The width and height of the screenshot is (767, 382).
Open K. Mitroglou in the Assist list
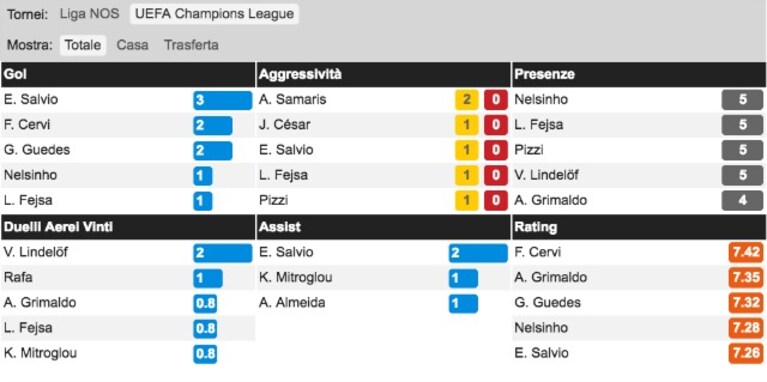coord(296,278)
